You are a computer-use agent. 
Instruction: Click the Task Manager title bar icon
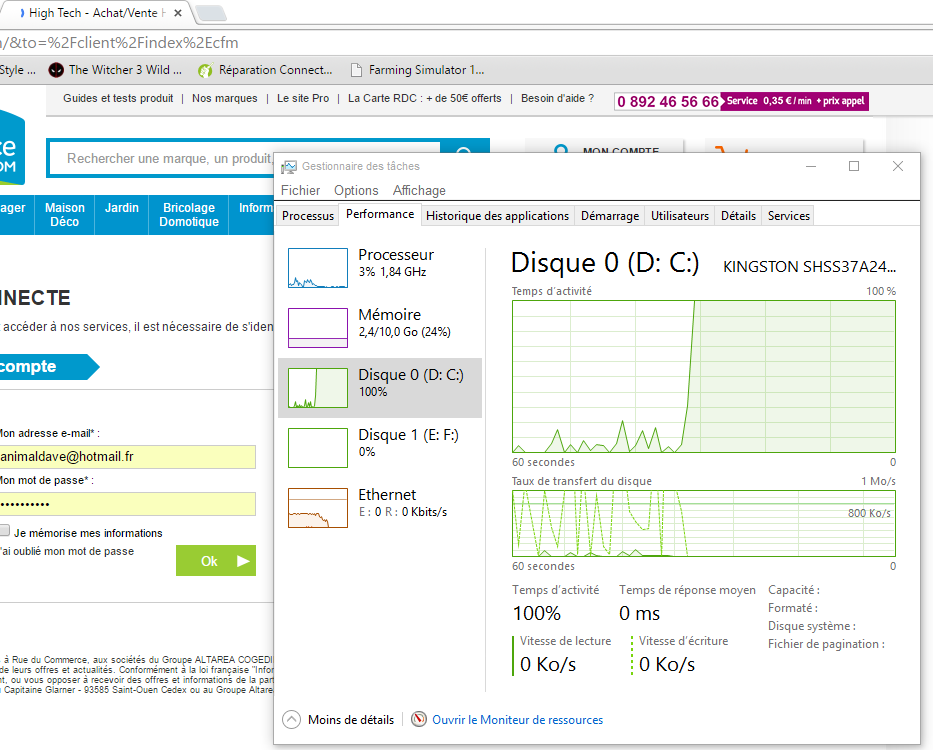(289, 167)
